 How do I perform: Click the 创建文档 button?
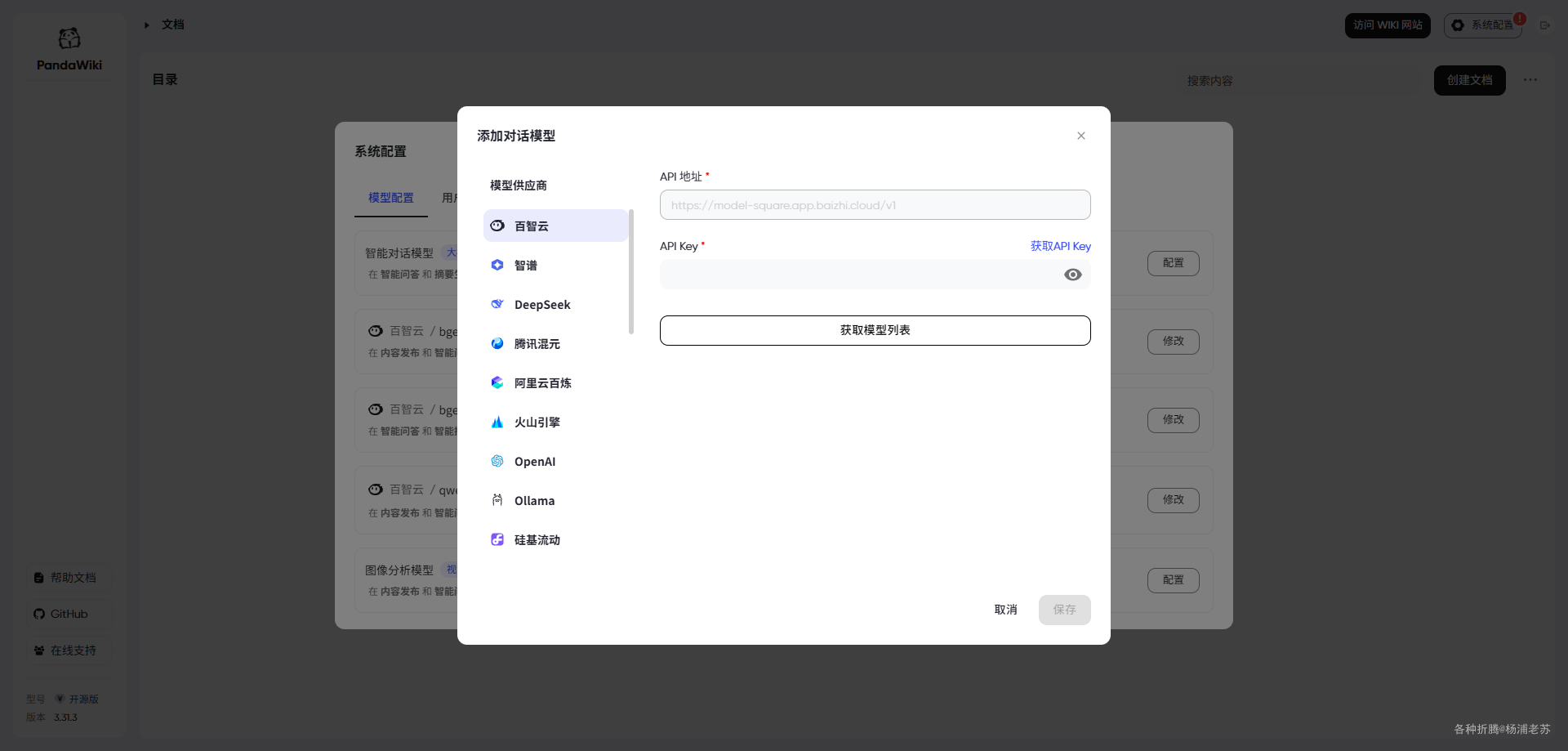(x=1469, y=80)
